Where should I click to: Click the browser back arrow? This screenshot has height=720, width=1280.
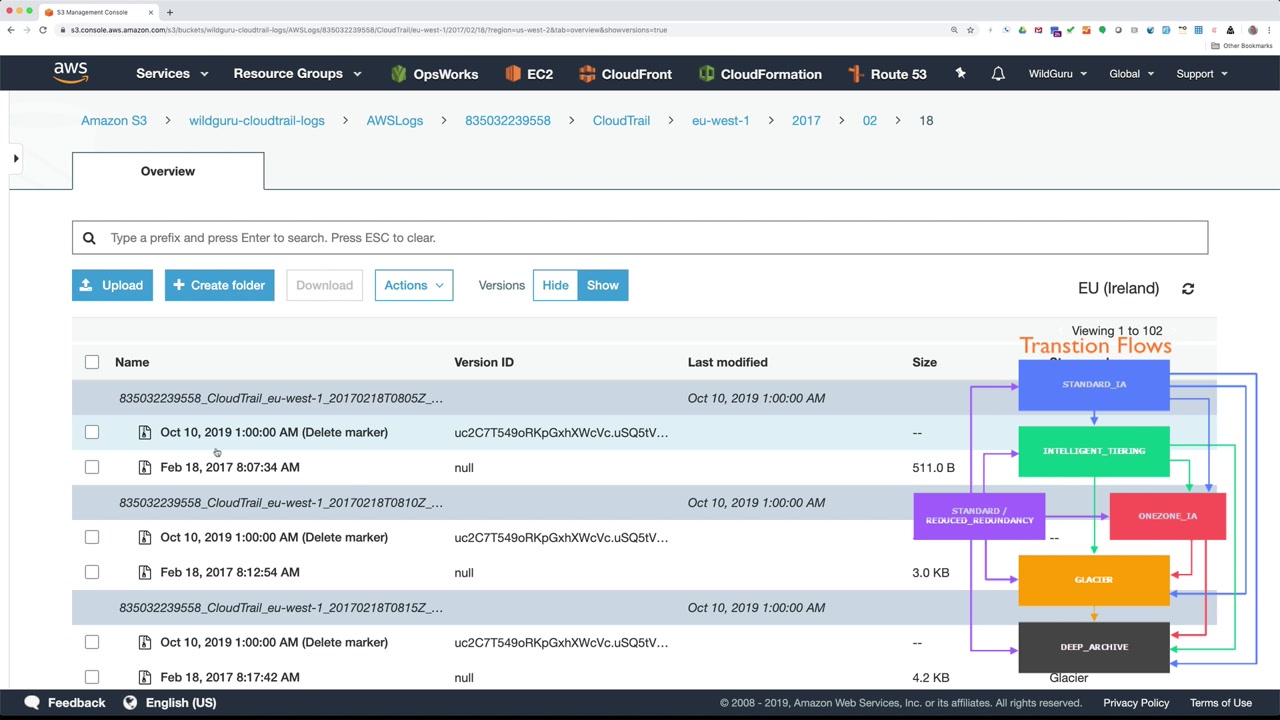pos(11,30)
